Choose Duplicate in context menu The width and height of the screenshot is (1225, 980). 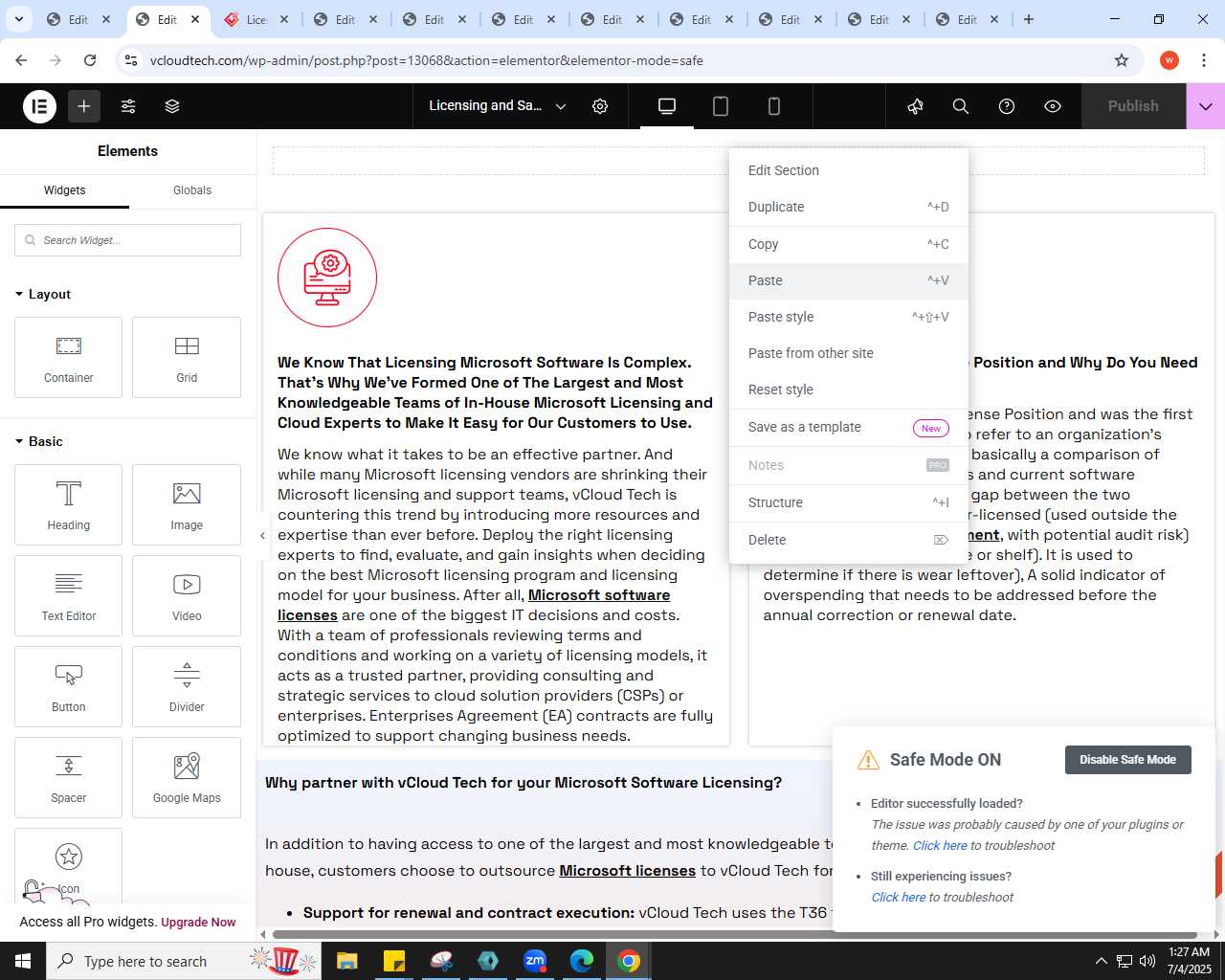coord(849,207)
